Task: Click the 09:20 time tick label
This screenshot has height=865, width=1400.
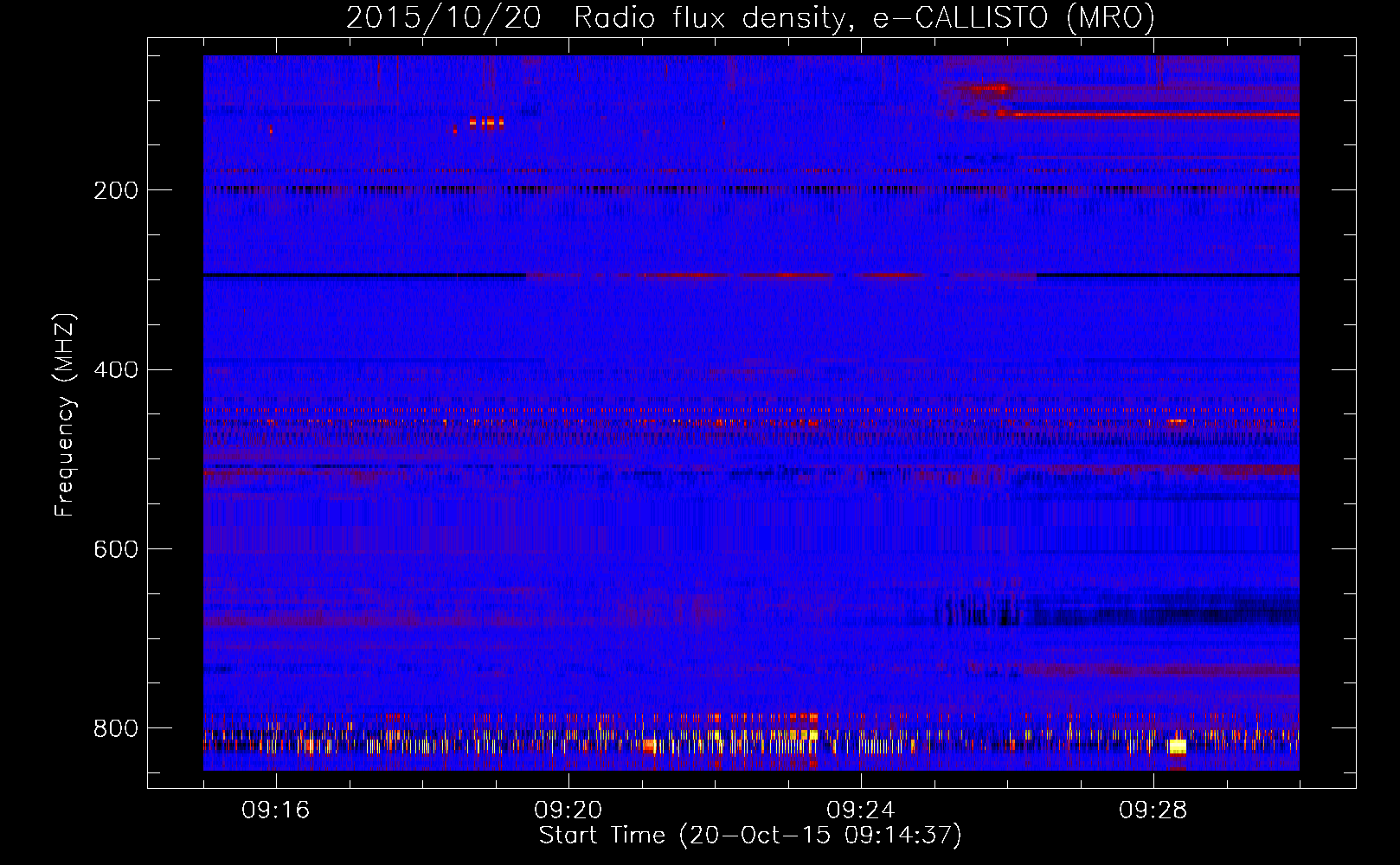Action: 568,811
